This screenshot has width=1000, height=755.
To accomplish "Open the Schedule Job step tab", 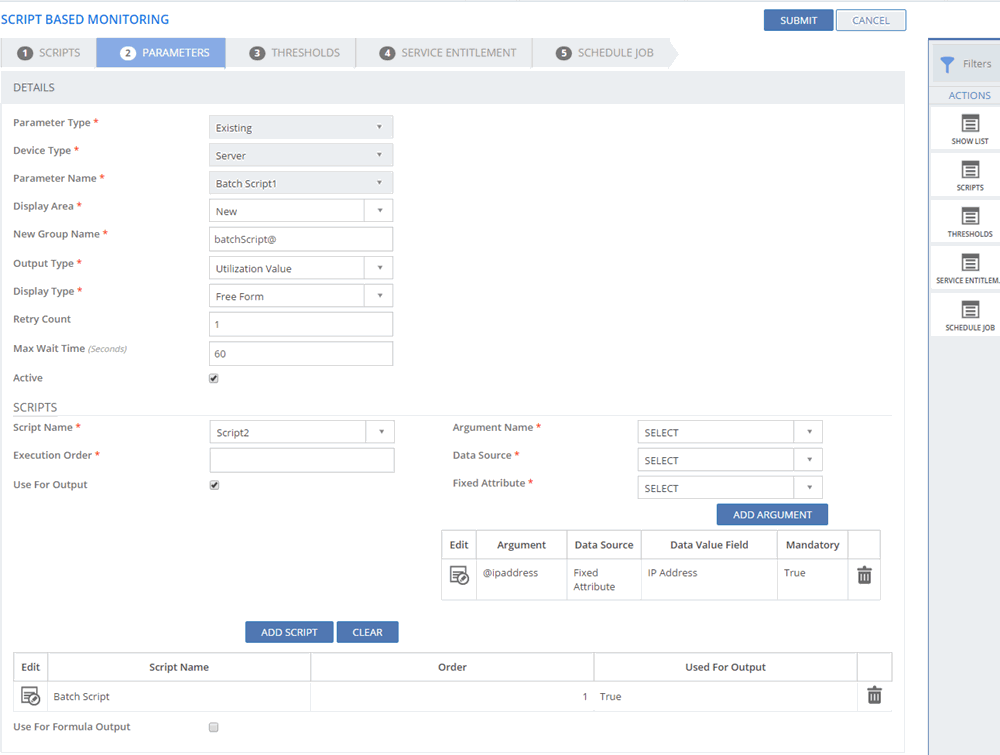I will coord(605,53).
